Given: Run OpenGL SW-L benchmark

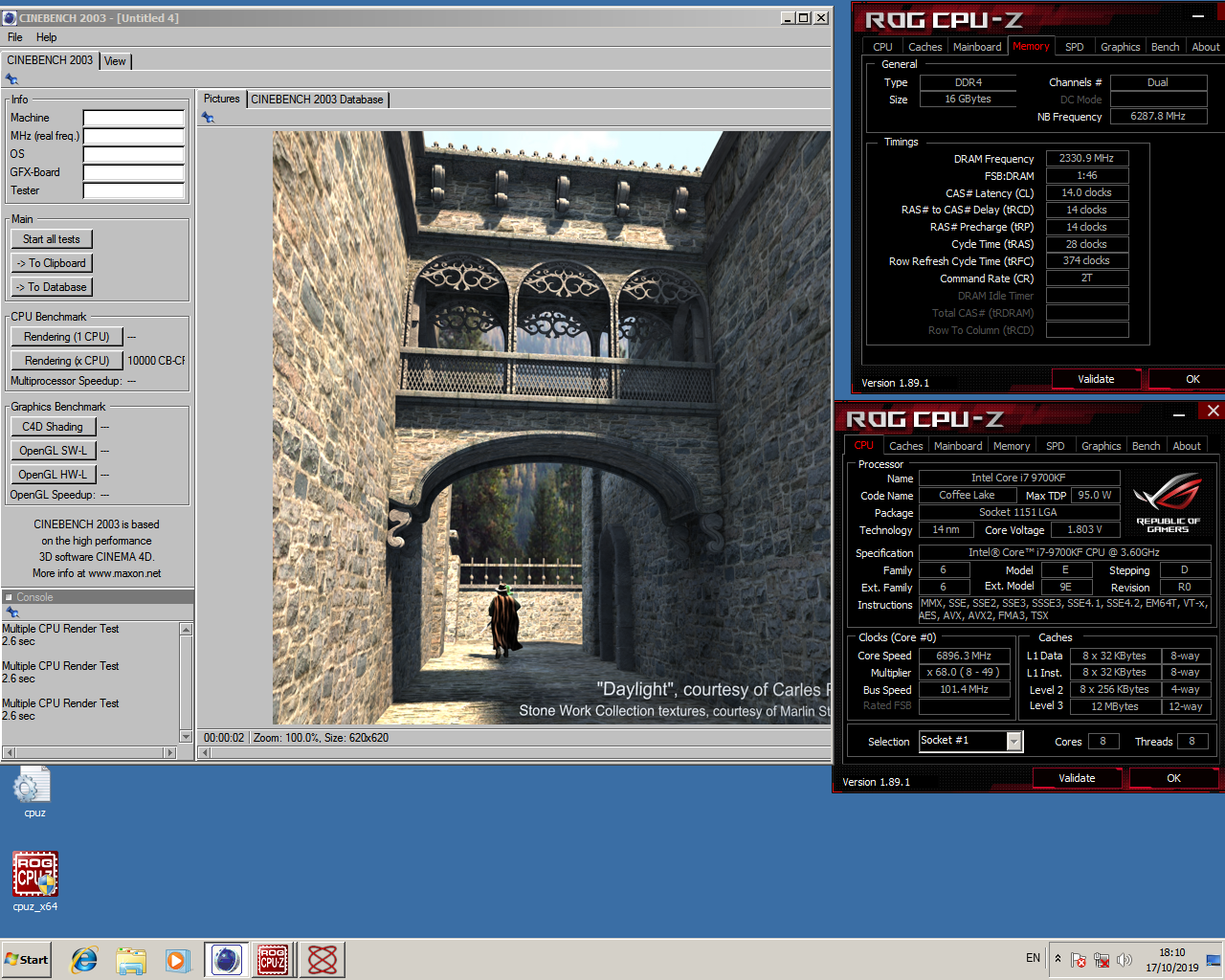Looking at the screenshot, I should click(x=53, y=451).
